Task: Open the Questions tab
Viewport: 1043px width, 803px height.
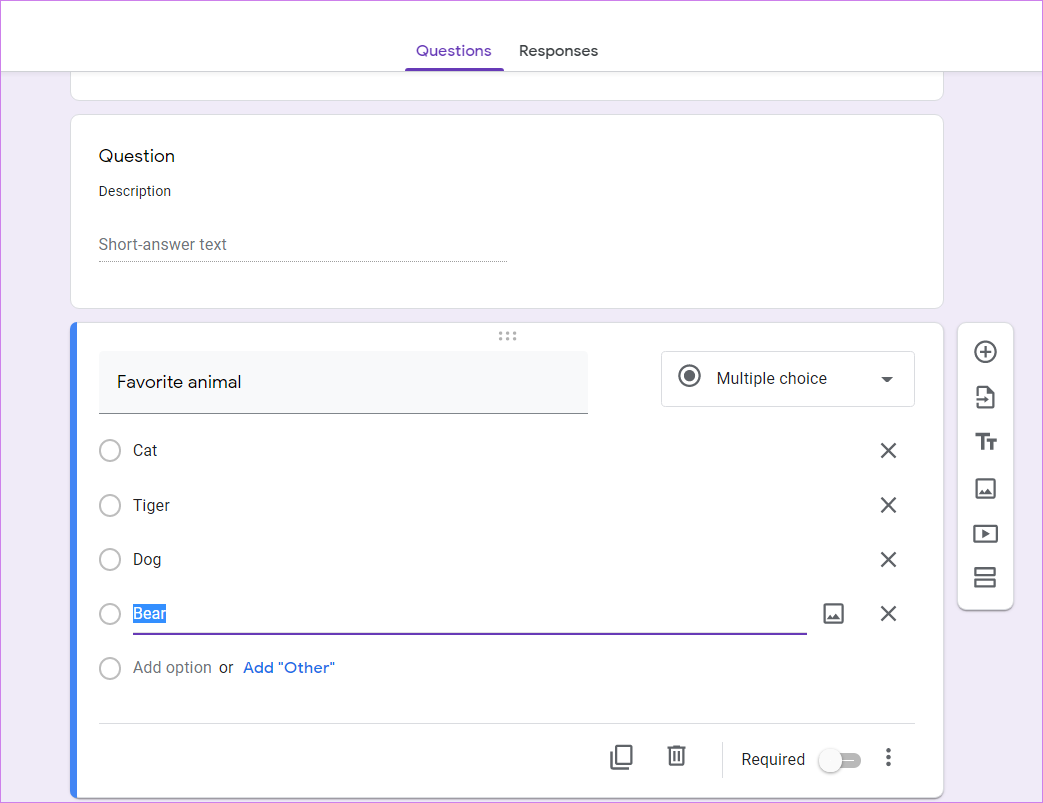Action: point(453,50)
